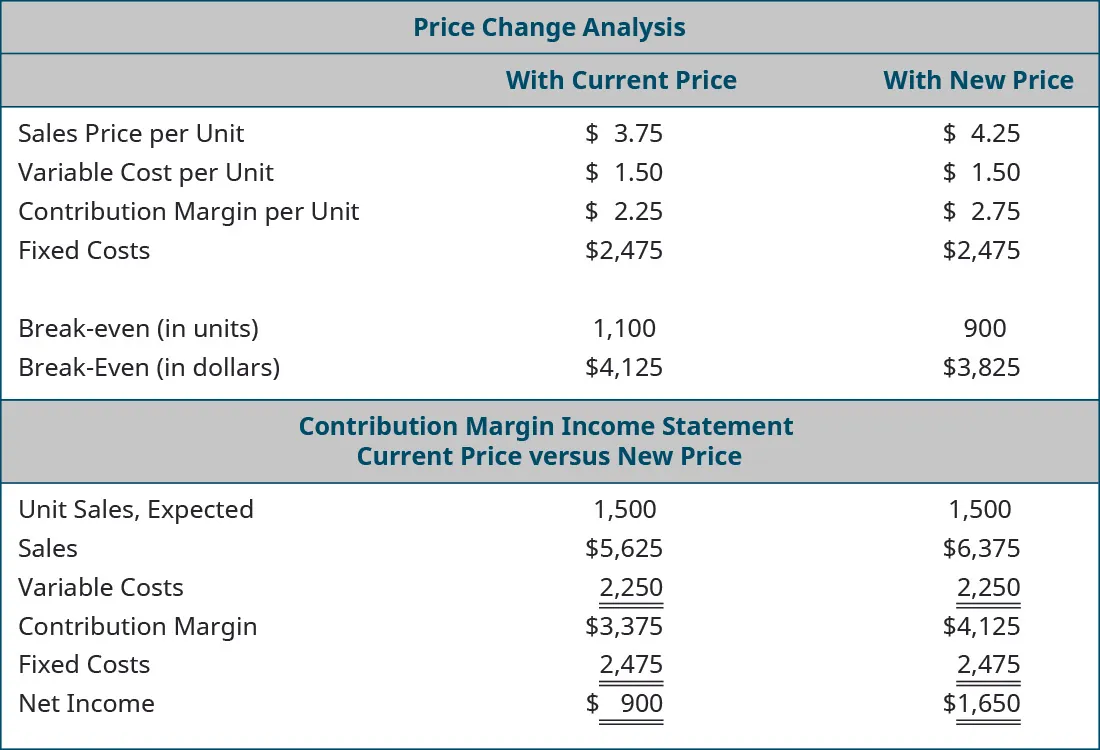Click the Variable Cost per Unit label
This screenshot has width=1100, height=750.
(x=146, y=173)
